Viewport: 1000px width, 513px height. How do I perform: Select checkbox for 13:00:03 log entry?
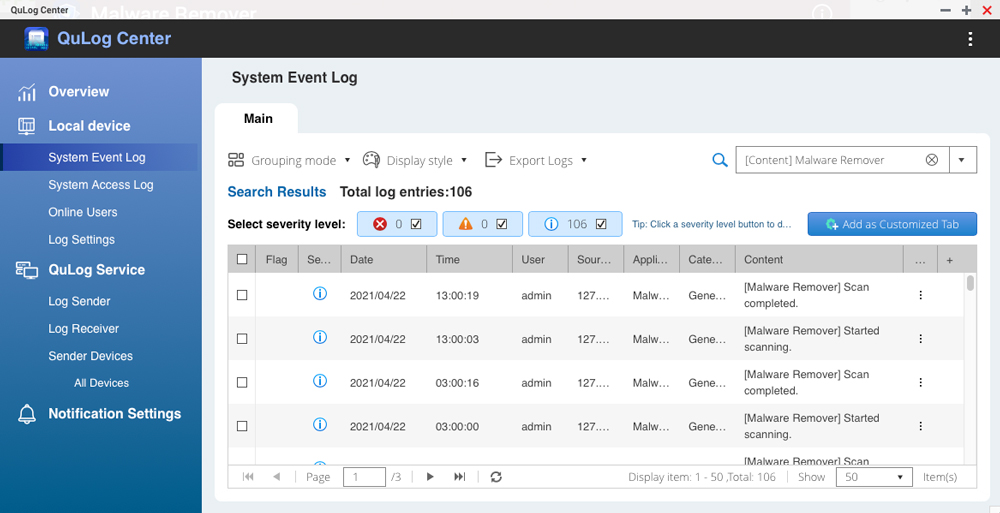coord(242,339)
